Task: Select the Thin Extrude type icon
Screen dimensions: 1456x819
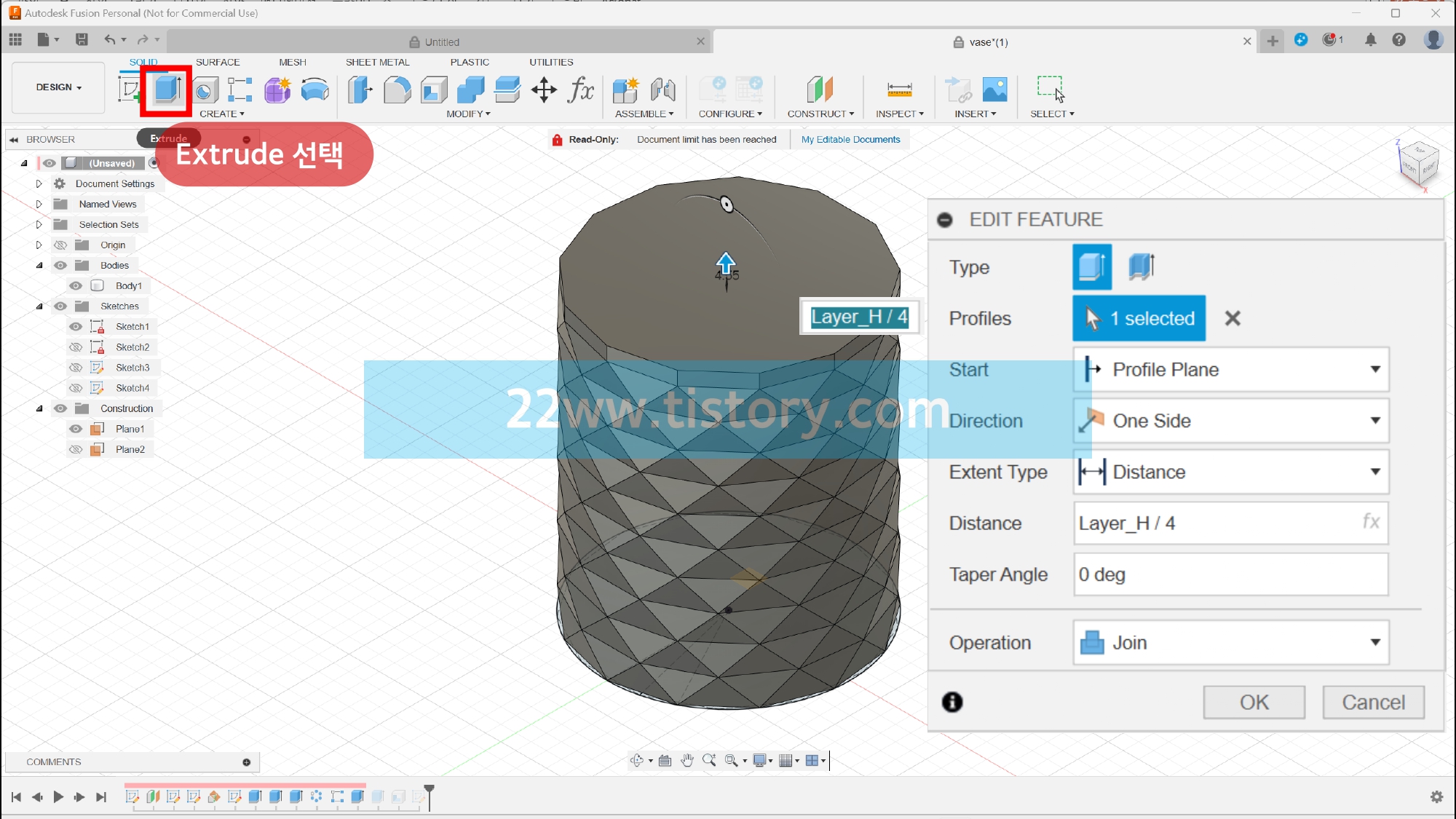Action: (x=1142, y=267)
